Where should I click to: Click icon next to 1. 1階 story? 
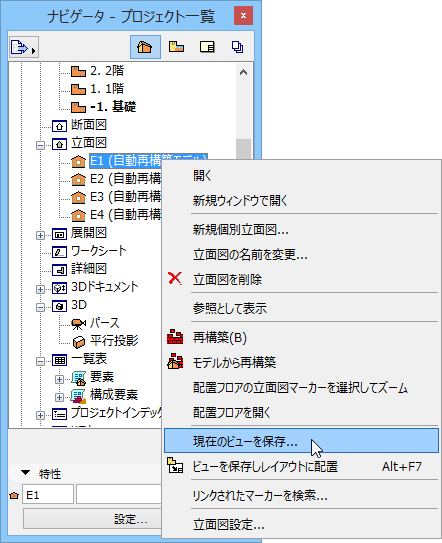(x=78, y=89)
